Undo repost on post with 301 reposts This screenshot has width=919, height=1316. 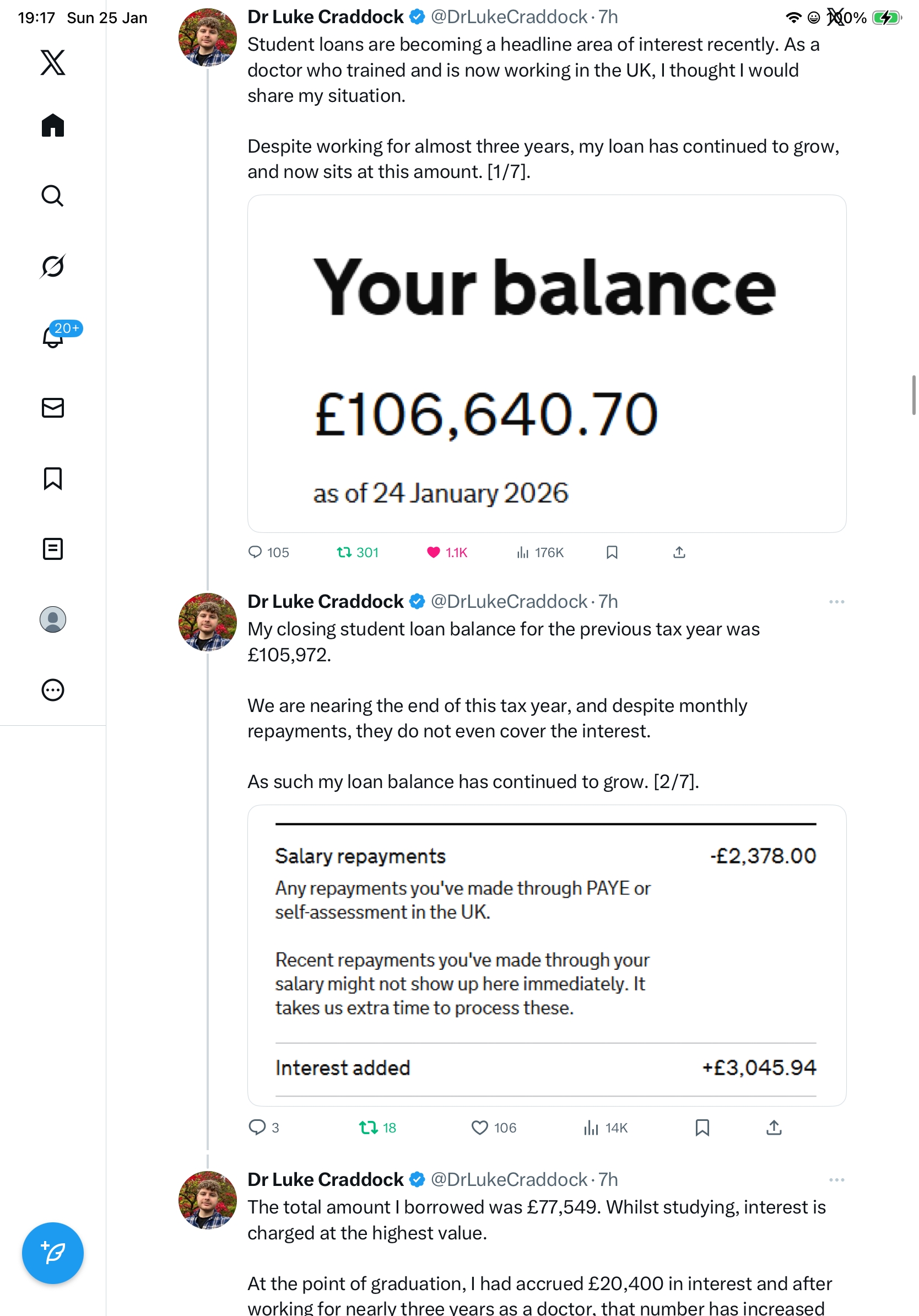click(344, 552)
